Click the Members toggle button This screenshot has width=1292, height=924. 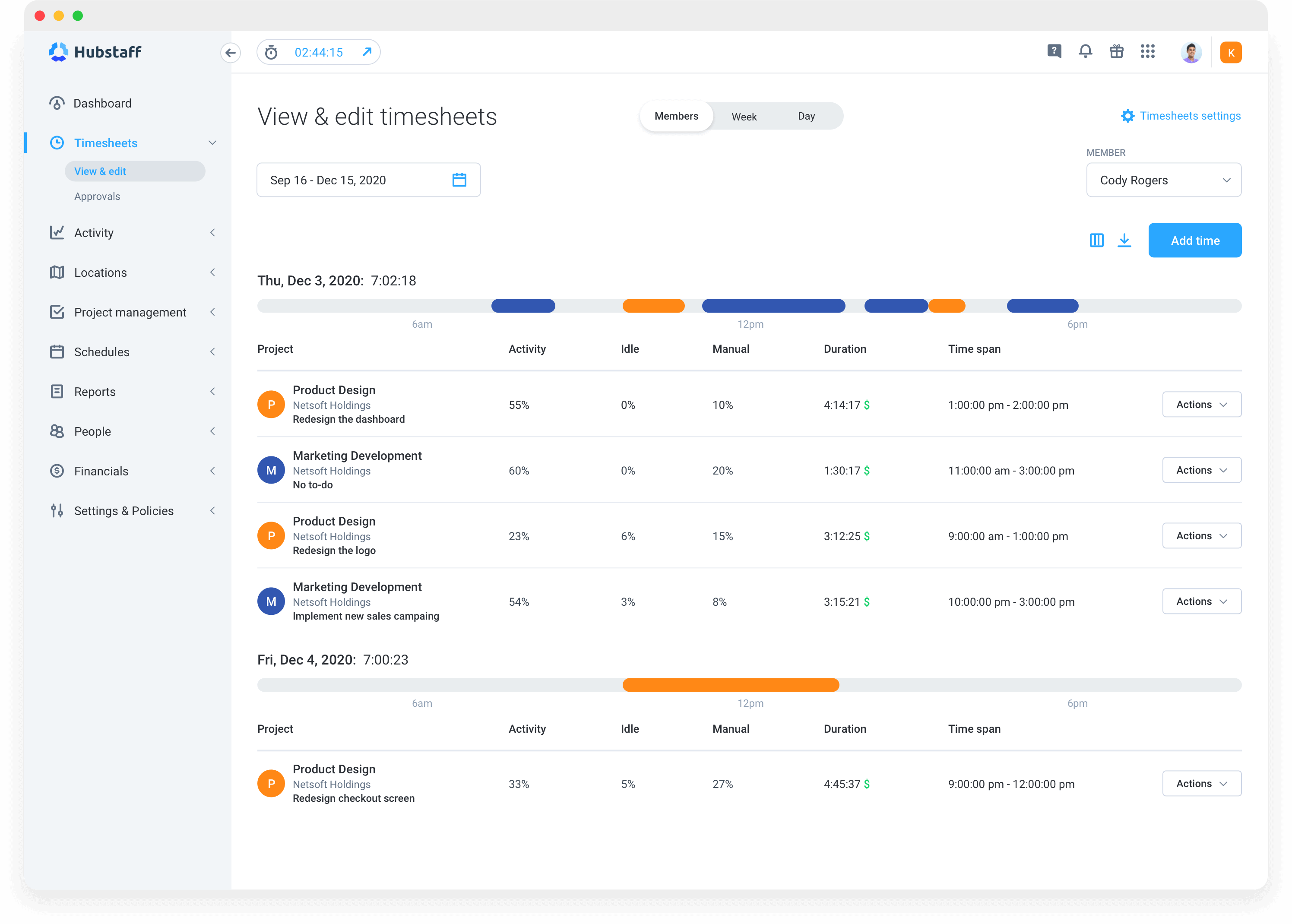coord(676,116)
